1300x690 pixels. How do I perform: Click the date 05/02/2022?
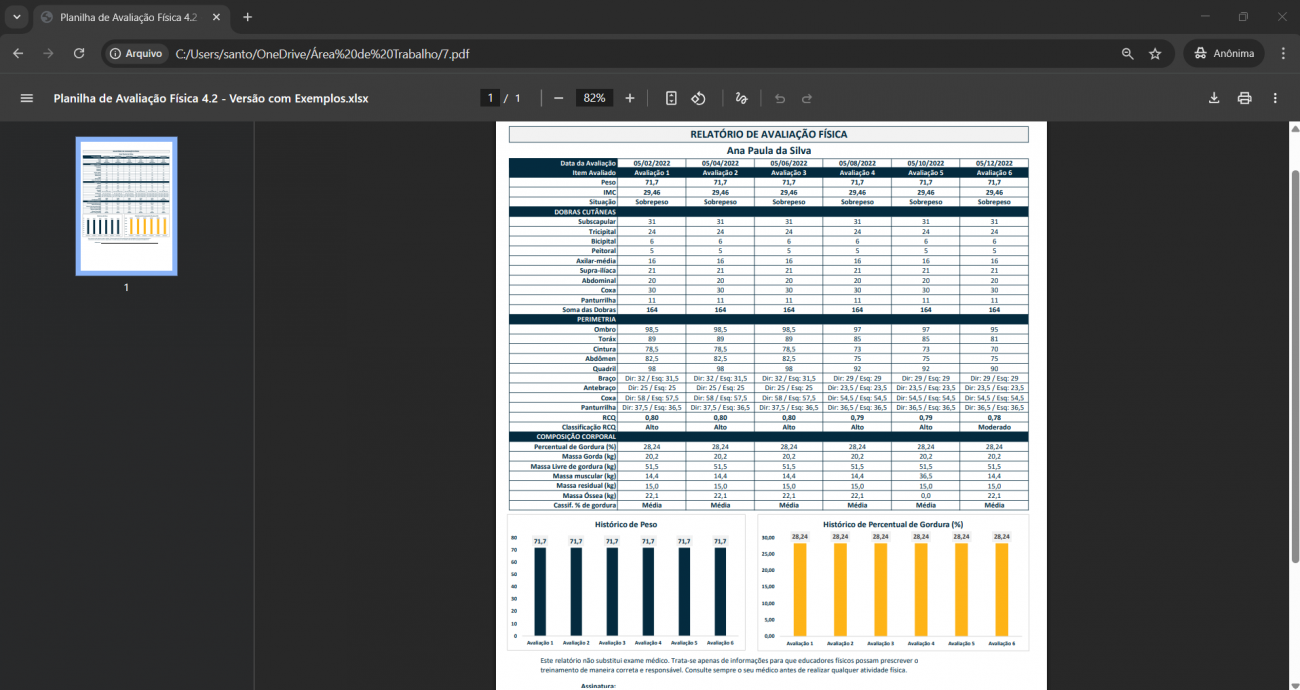tap(651, 163)
